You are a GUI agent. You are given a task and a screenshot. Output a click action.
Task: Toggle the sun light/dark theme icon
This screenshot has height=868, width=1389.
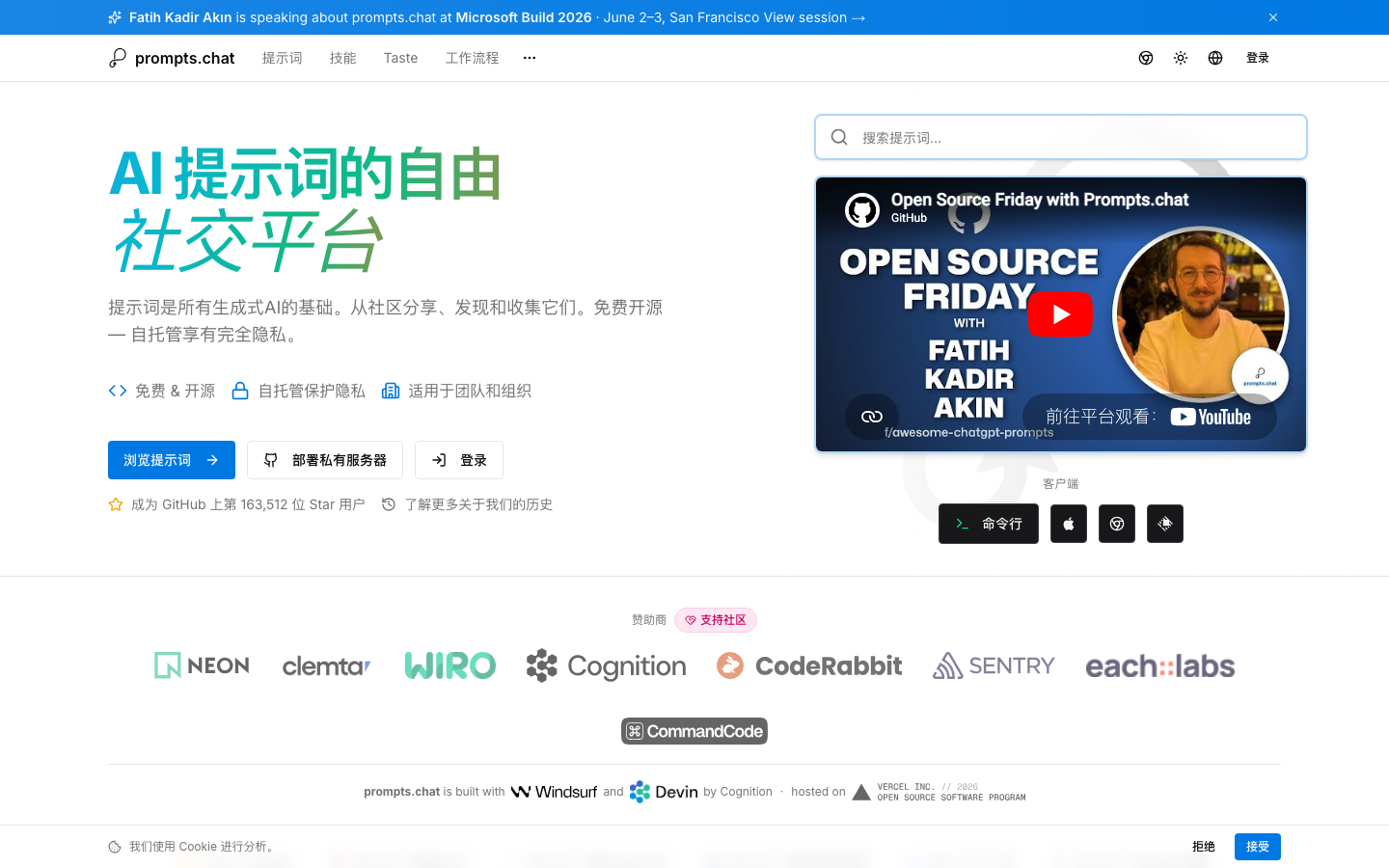1181,58
